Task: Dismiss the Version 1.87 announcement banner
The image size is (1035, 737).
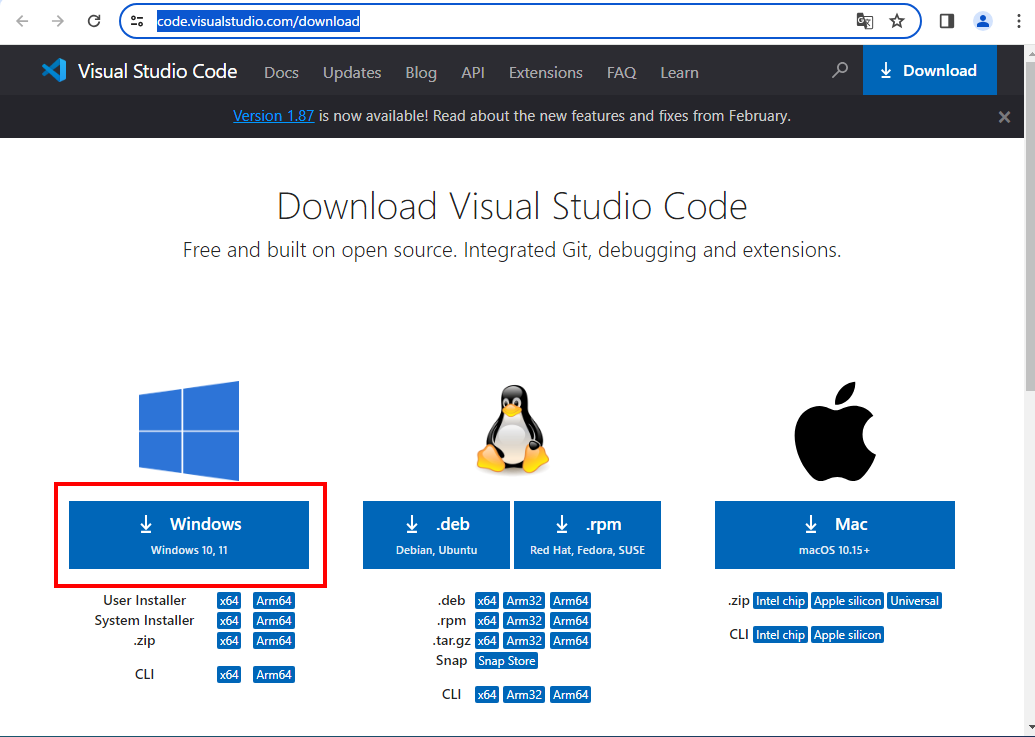Action: (x=1004, y=117)
